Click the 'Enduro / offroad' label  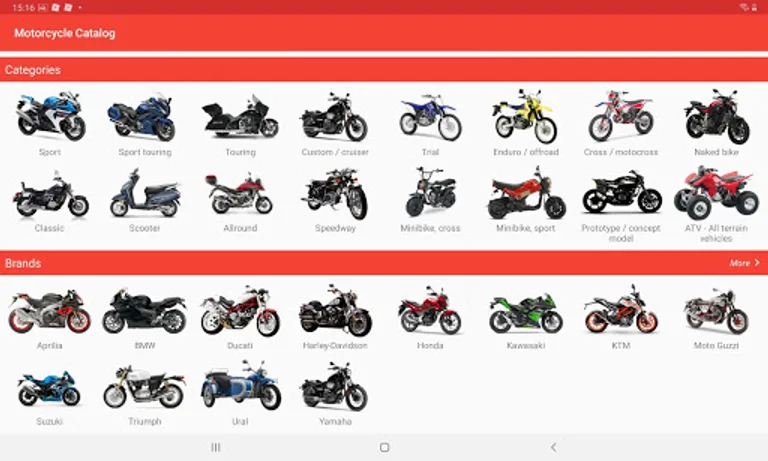[x=526, y=152]
